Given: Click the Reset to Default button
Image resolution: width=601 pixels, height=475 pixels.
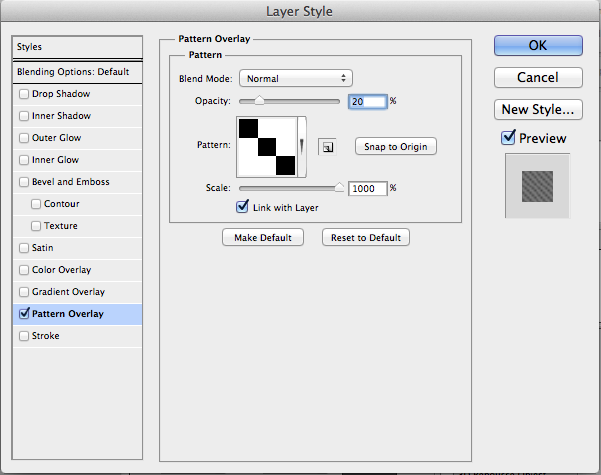Looking at the screenshot, I should tap(366, 238).
